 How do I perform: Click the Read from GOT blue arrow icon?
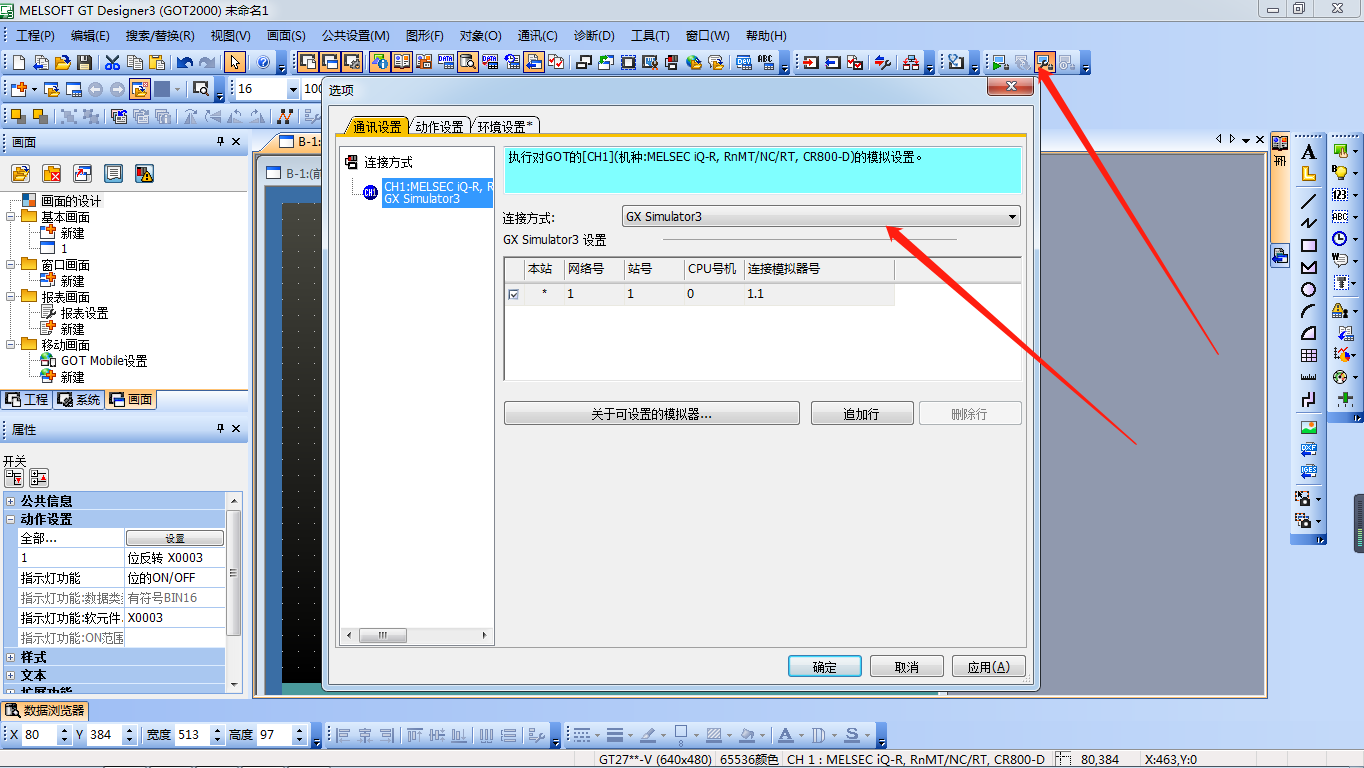click(x=831, y=62)
